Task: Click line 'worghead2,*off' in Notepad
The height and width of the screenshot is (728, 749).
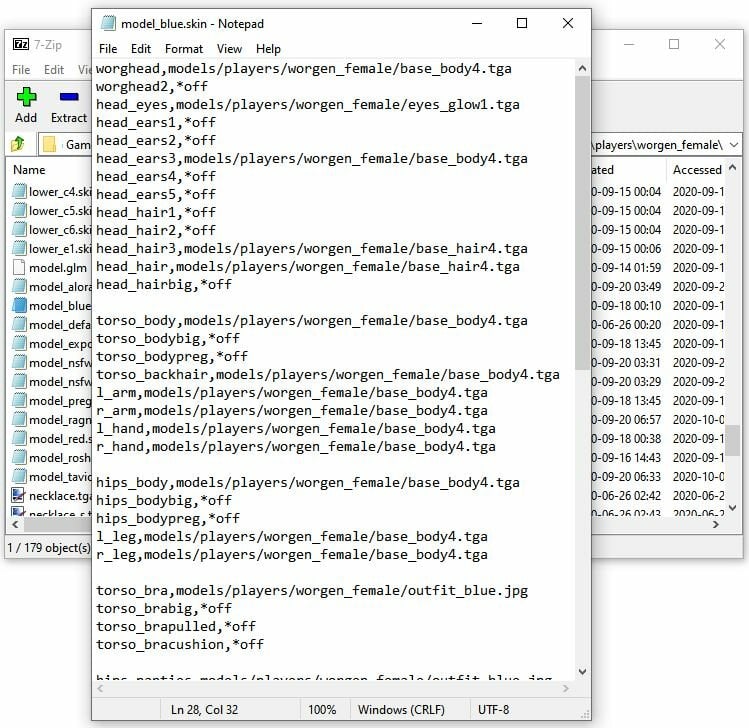Action: pos(152,86)
